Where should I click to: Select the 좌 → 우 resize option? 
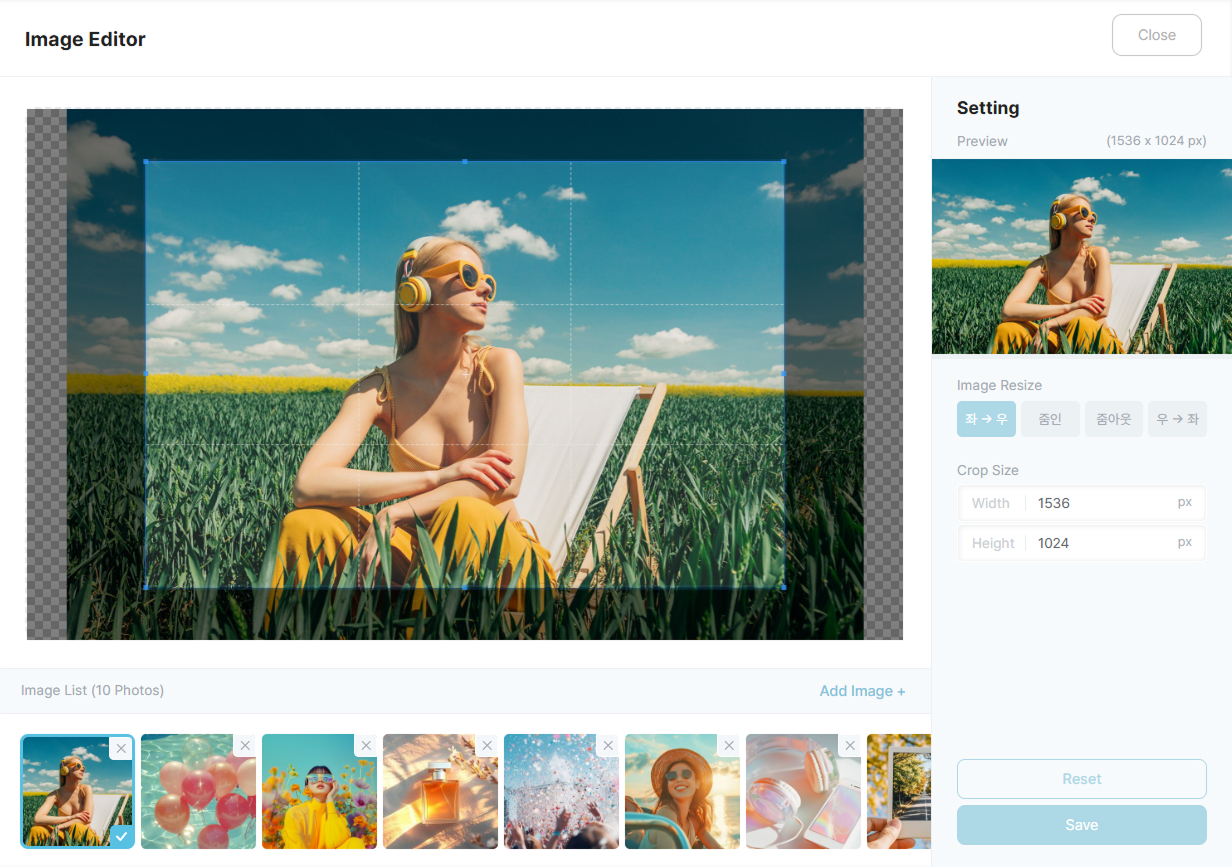click(x=986, y=419)
